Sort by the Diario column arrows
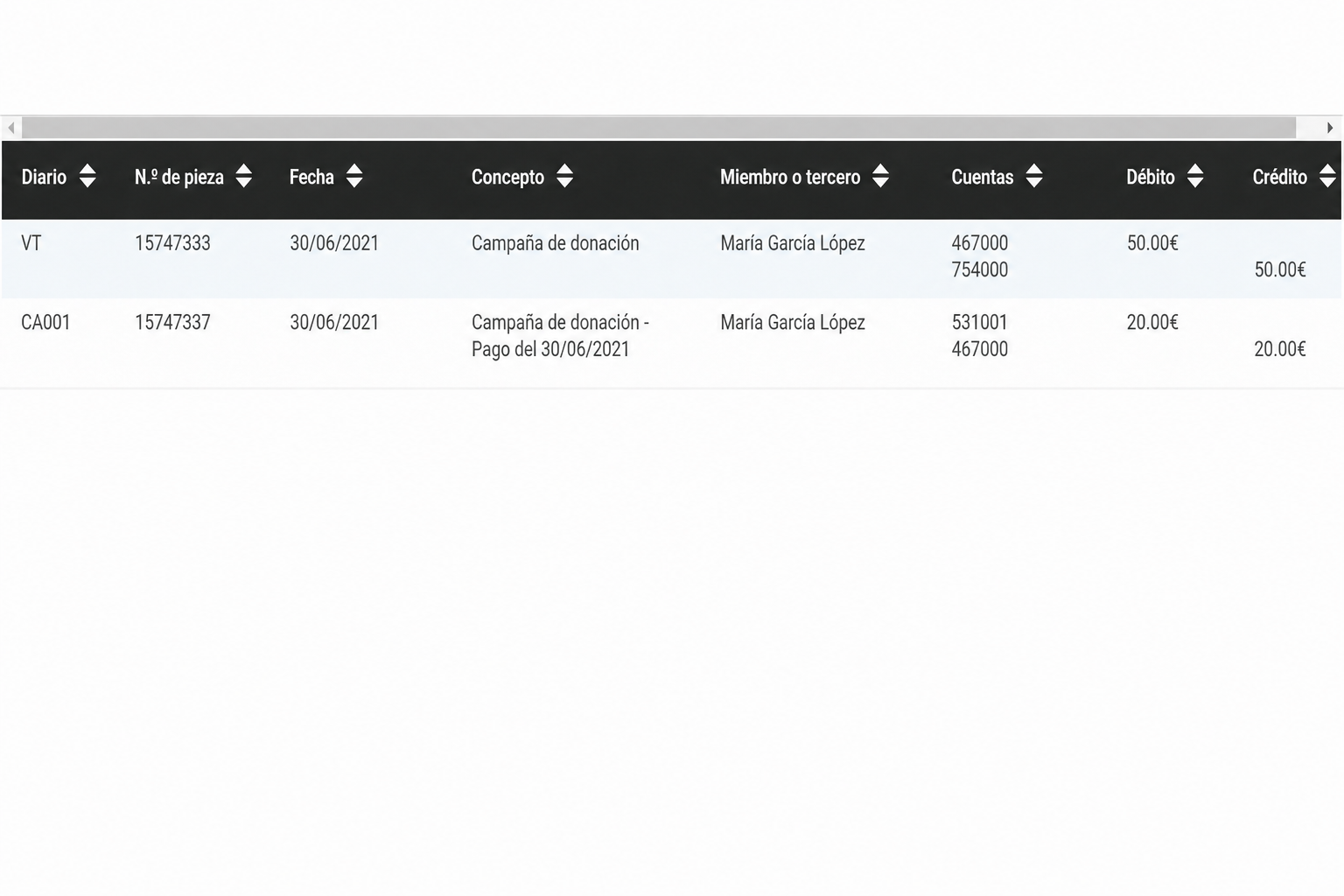The image size is (1344, 896). (87, 177)
